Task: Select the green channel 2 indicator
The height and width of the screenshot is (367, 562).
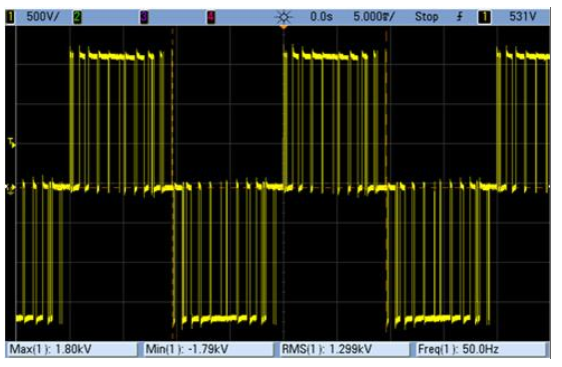Action: 77,17
